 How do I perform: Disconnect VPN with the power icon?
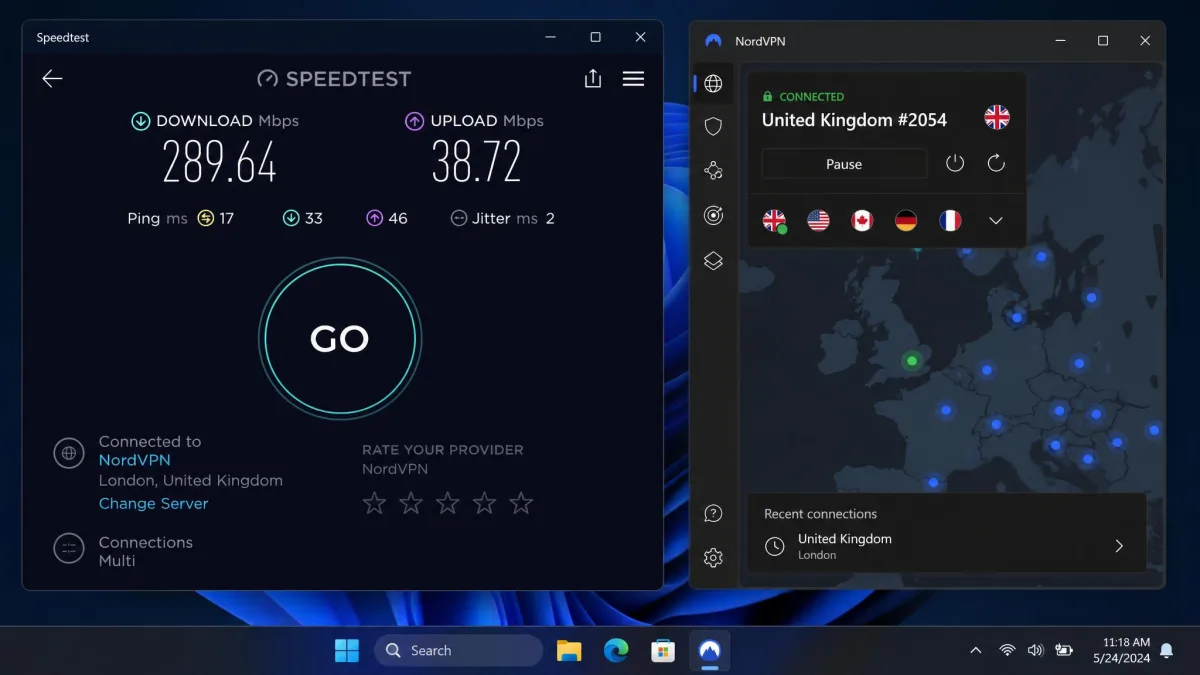[x=955, y=163]
